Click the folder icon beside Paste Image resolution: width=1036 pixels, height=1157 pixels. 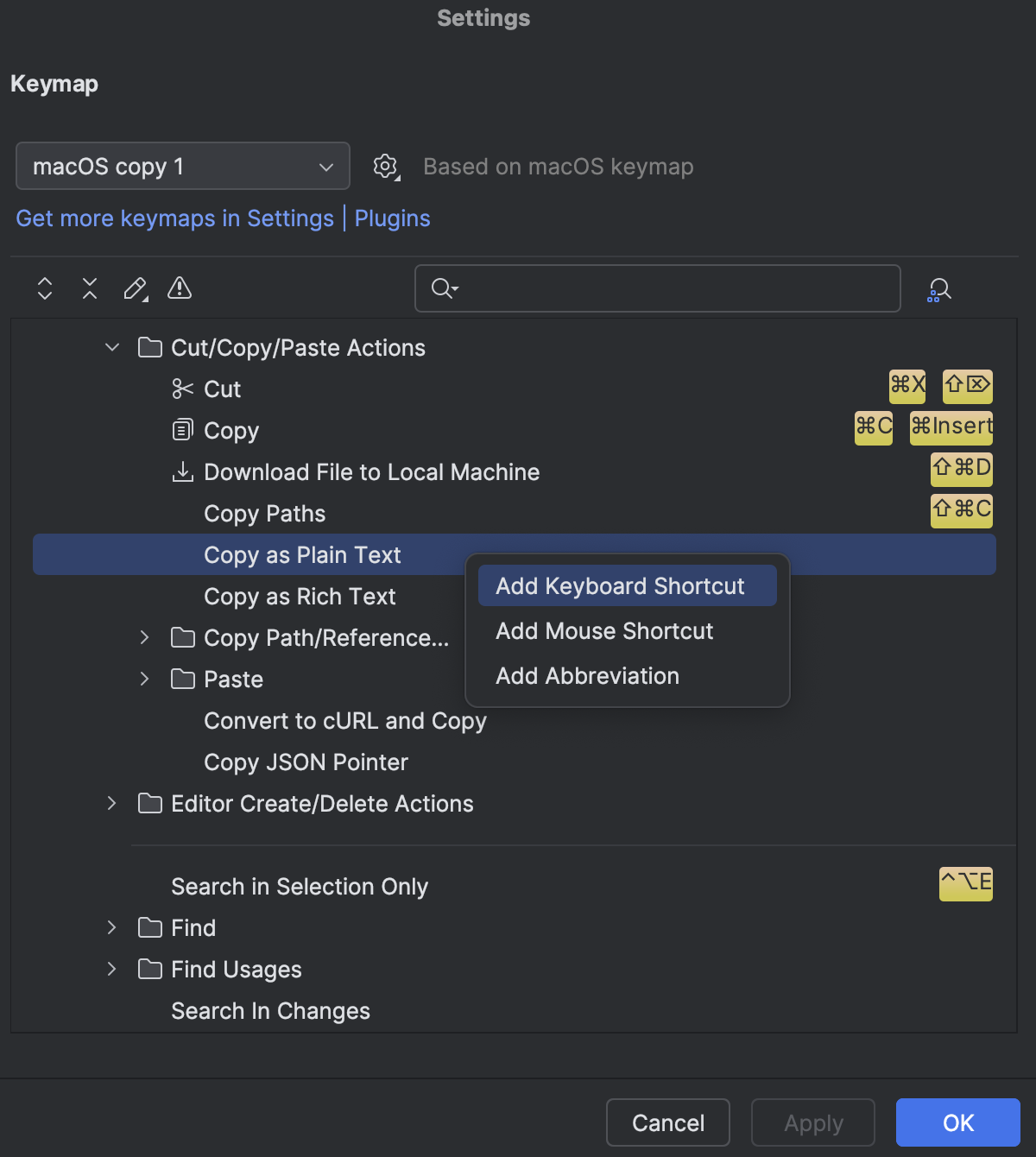(x=182, y=679)
